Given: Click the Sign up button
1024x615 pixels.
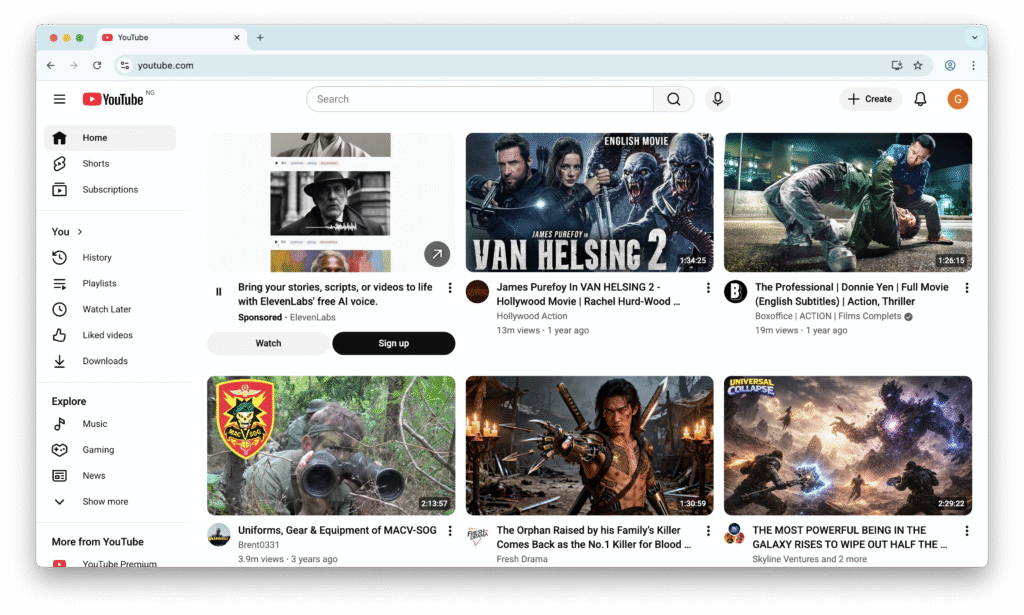Looking at the screenshot, I should click(x=393, y=344).
